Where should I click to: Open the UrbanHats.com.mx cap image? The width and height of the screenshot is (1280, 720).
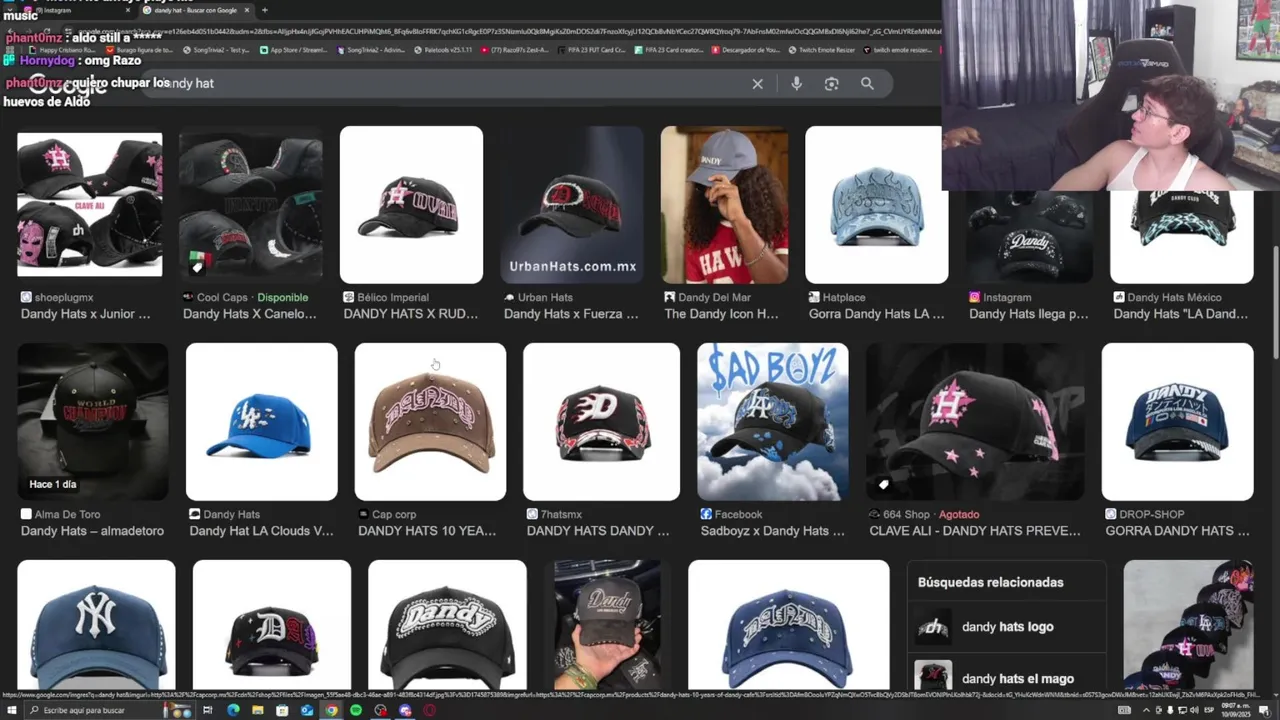click(x=572, y=204)
